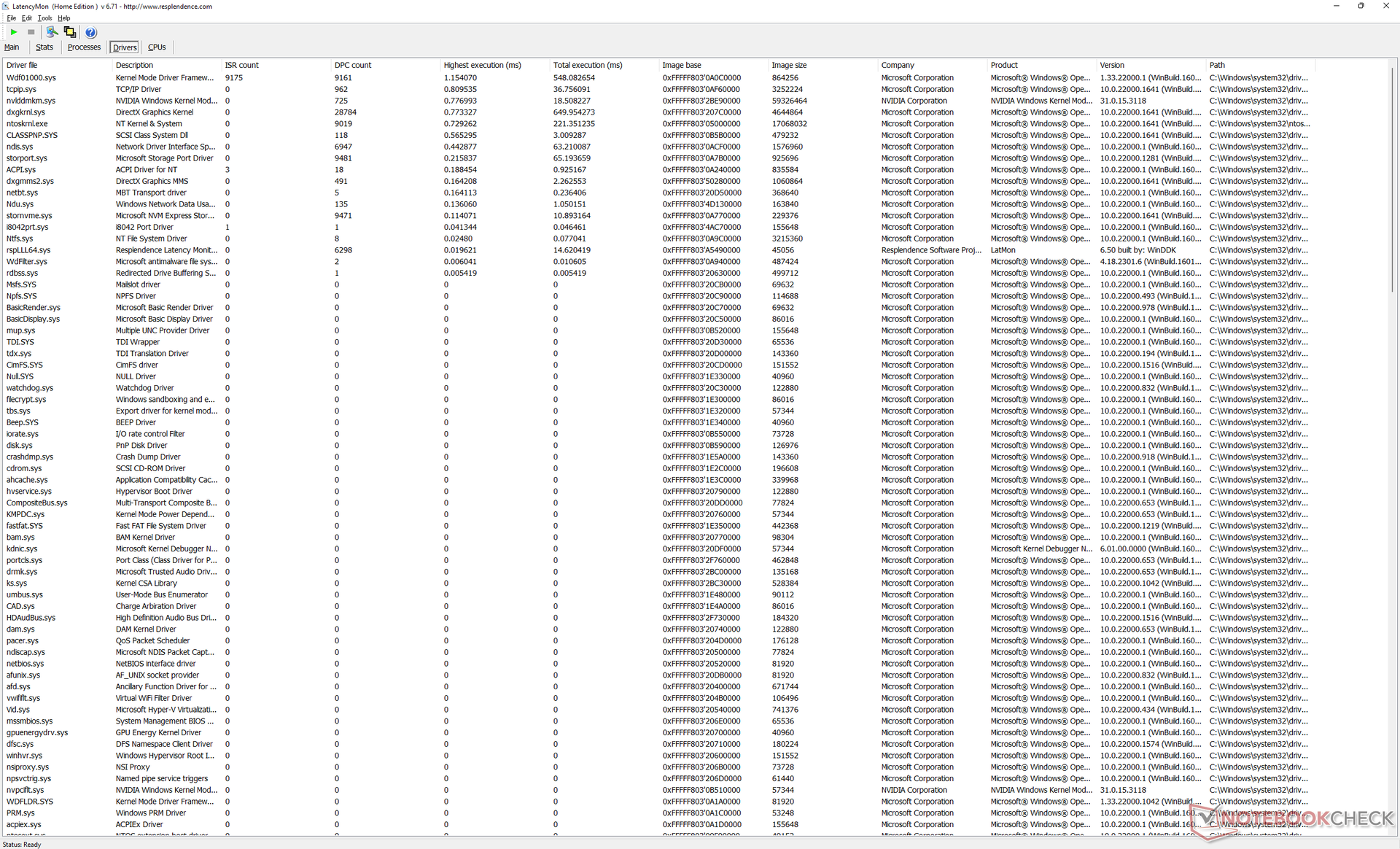
Task: Open help with the blue question icon
Action: [90, 32]
